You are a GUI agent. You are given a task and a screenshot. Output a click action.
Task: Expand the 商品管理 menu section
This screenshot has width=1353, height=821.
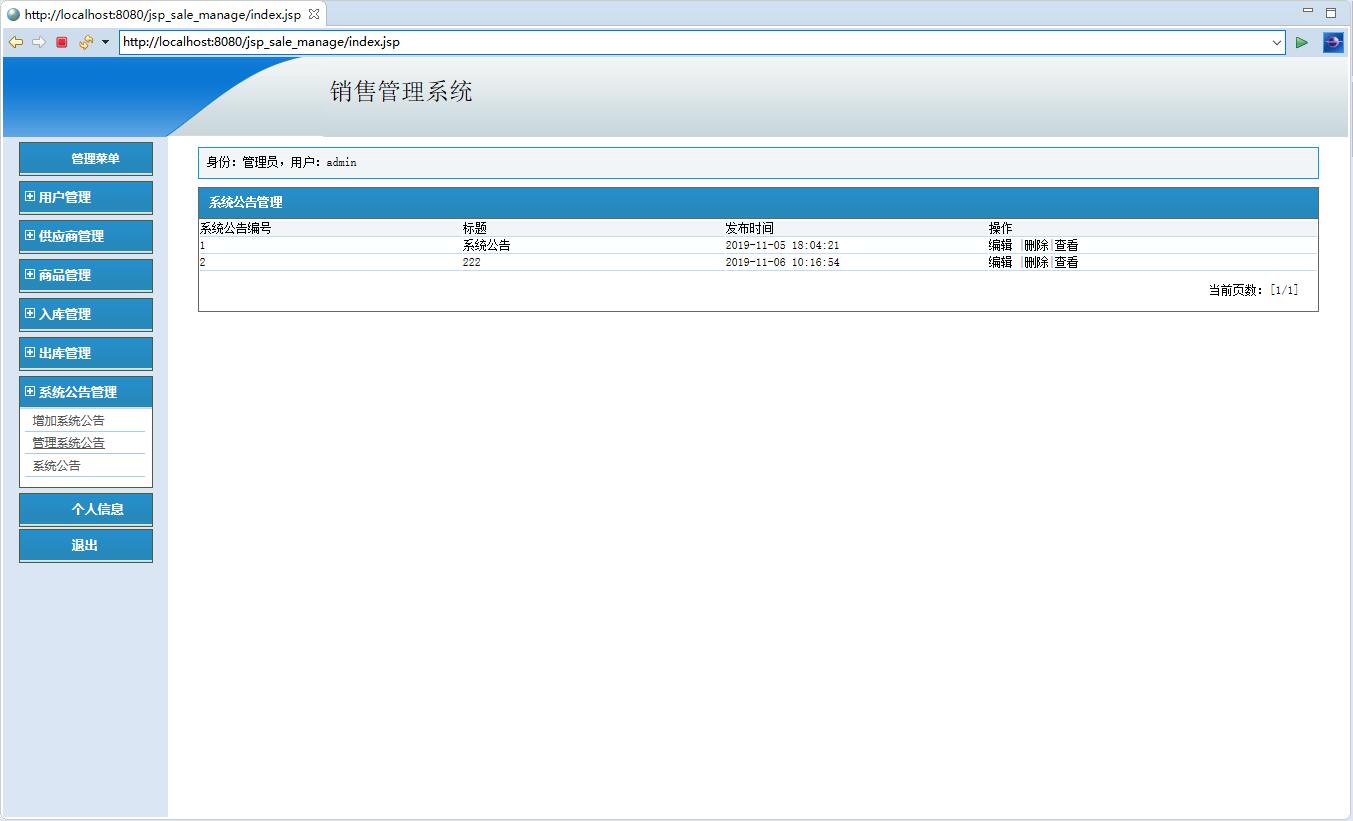[85, 275]
